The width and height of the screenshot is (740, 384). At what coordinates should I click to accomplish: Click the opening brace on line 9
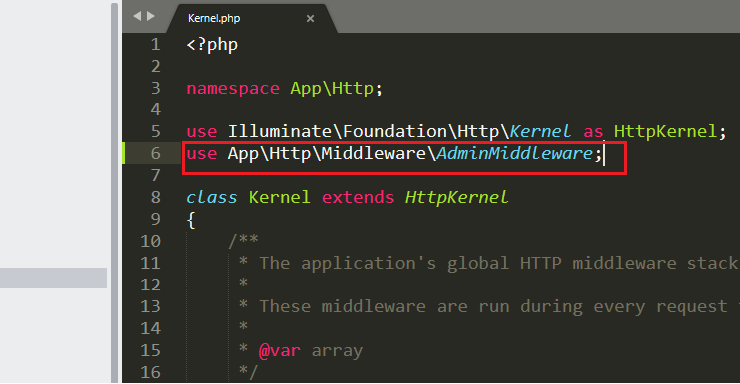pyautogui.click(x=191, y=220)
